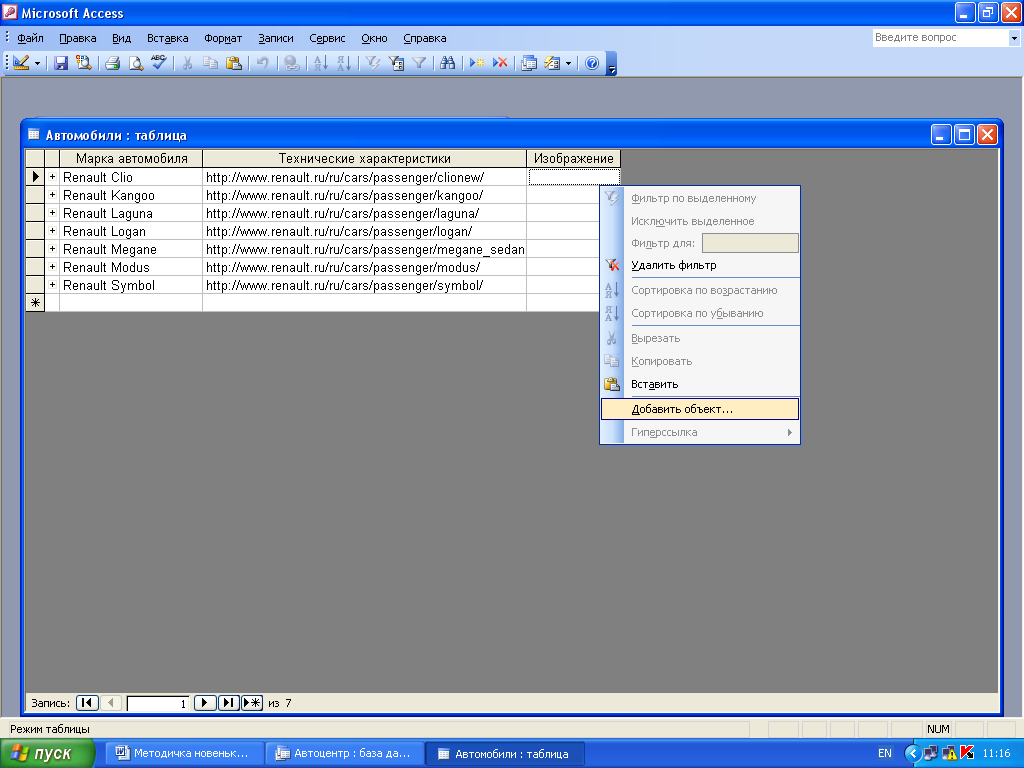
Task: Expand subdatasheet for Renault Symbol
Action: click(x=52, y=285)
